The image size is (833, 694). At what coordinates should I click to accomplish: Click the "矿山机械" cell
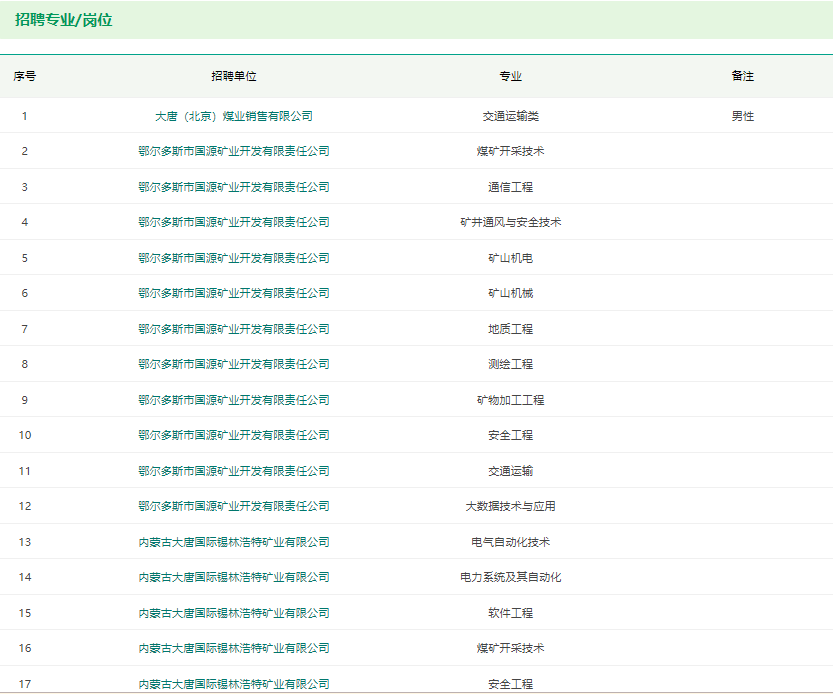pyautogui.click(x=511, y=293)
